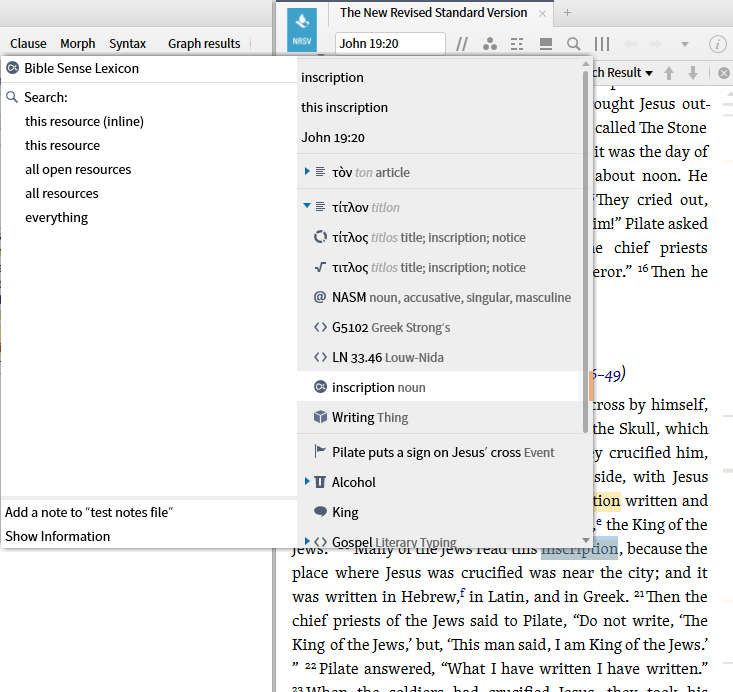Choose 'all open resources' search

(78, 169)
